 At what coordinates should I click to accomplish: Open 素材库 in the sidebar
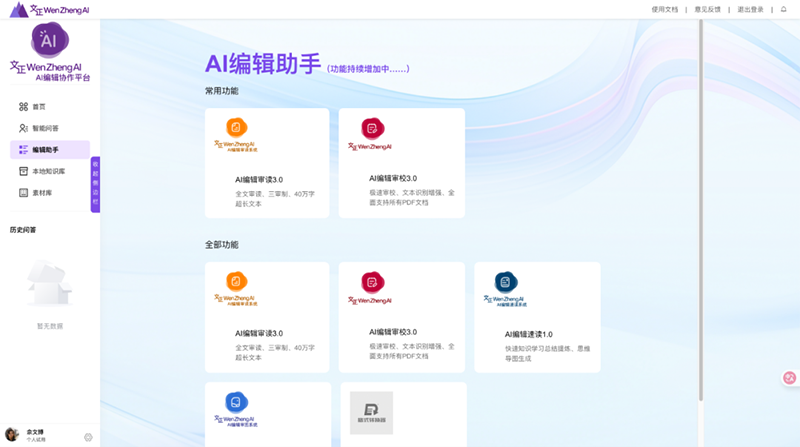pyautogui.click(x=42, y=192)
